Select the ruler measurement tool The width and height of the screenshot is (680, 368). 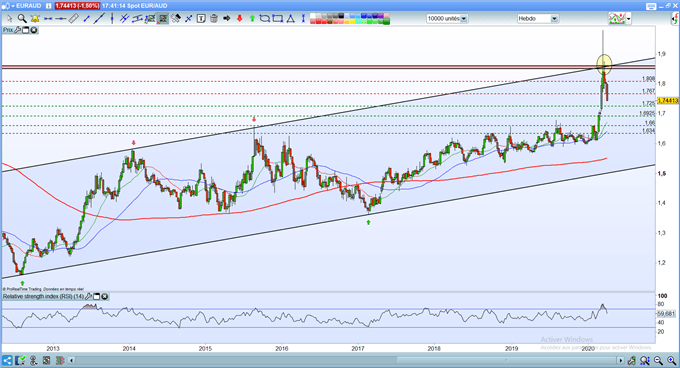click(x=74, y=19)
